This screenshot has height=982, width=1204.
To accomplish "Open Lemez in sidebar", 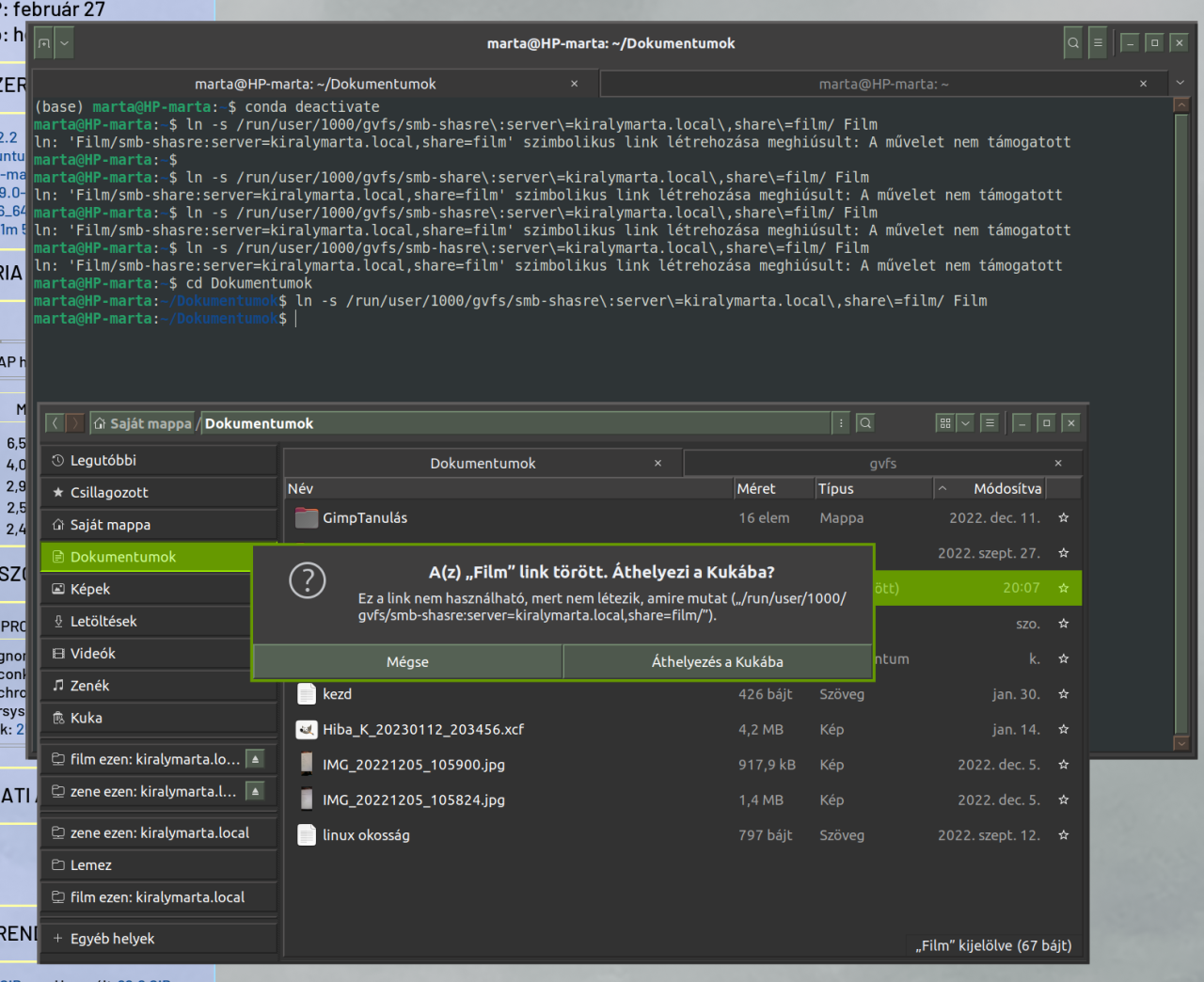I will click(x=159, y=864).
